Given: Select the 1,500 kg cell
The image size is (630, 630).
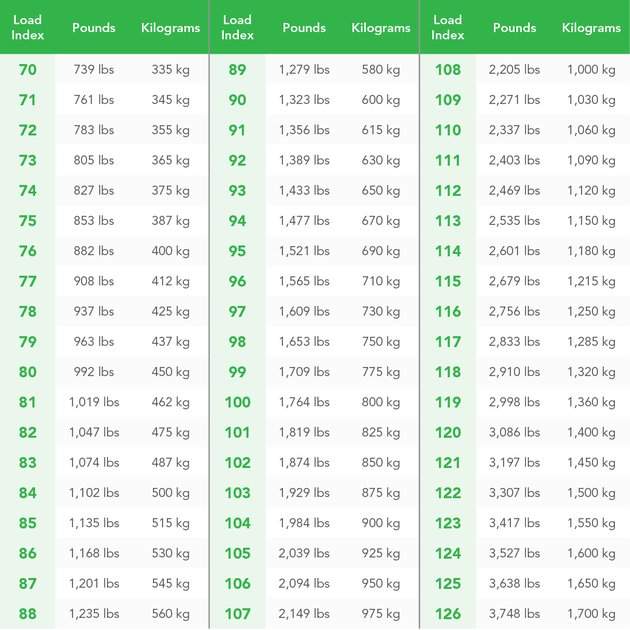Looking at the screenshot, I should [591, 493].
